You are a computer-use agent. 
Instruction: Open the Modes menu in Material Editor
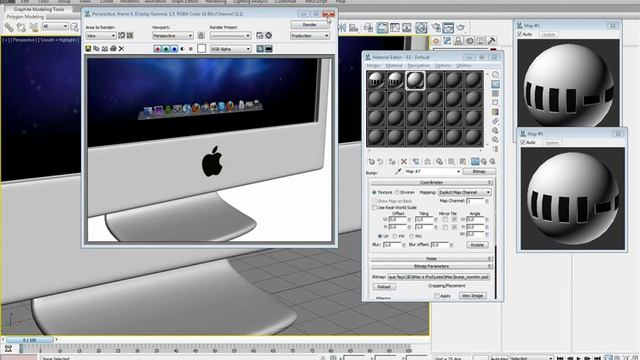(373, 65)
